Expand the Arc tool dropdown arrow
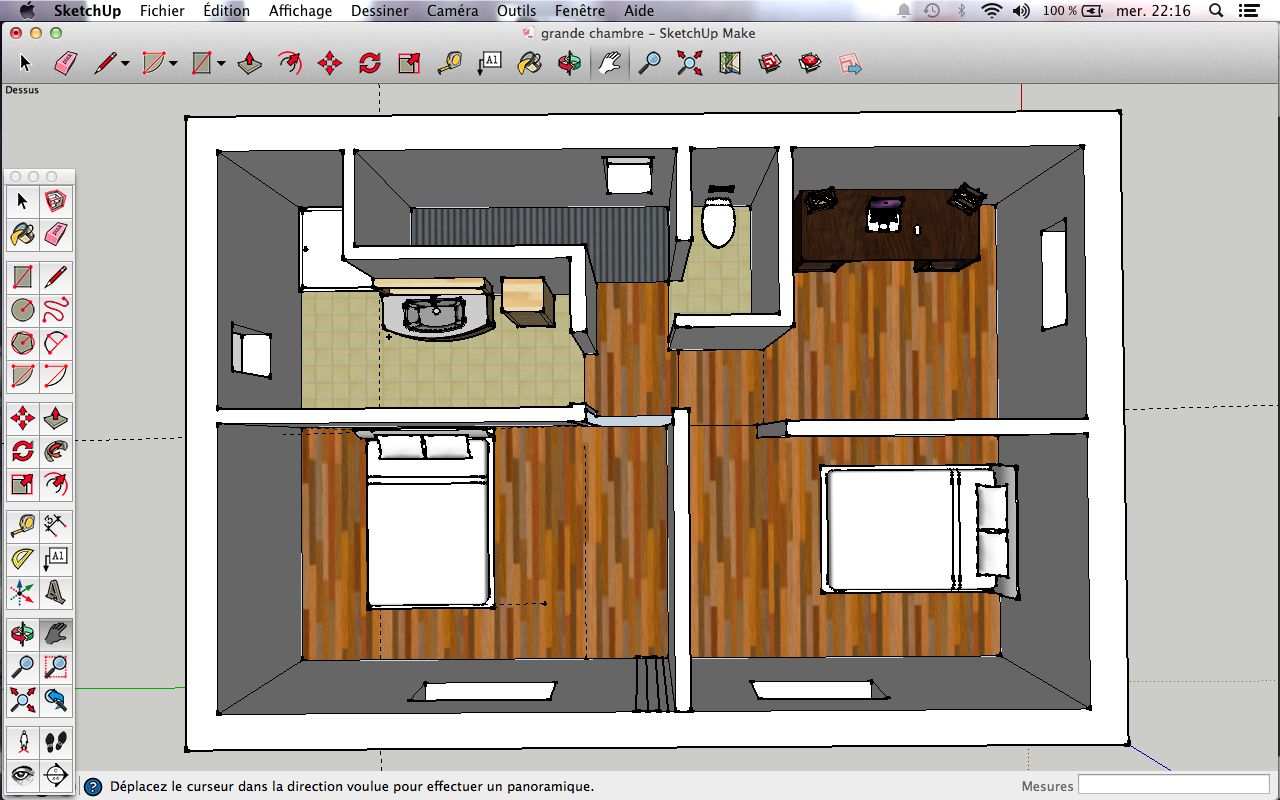The height and width of the screenshot is (800, 1280). point(173,64)
